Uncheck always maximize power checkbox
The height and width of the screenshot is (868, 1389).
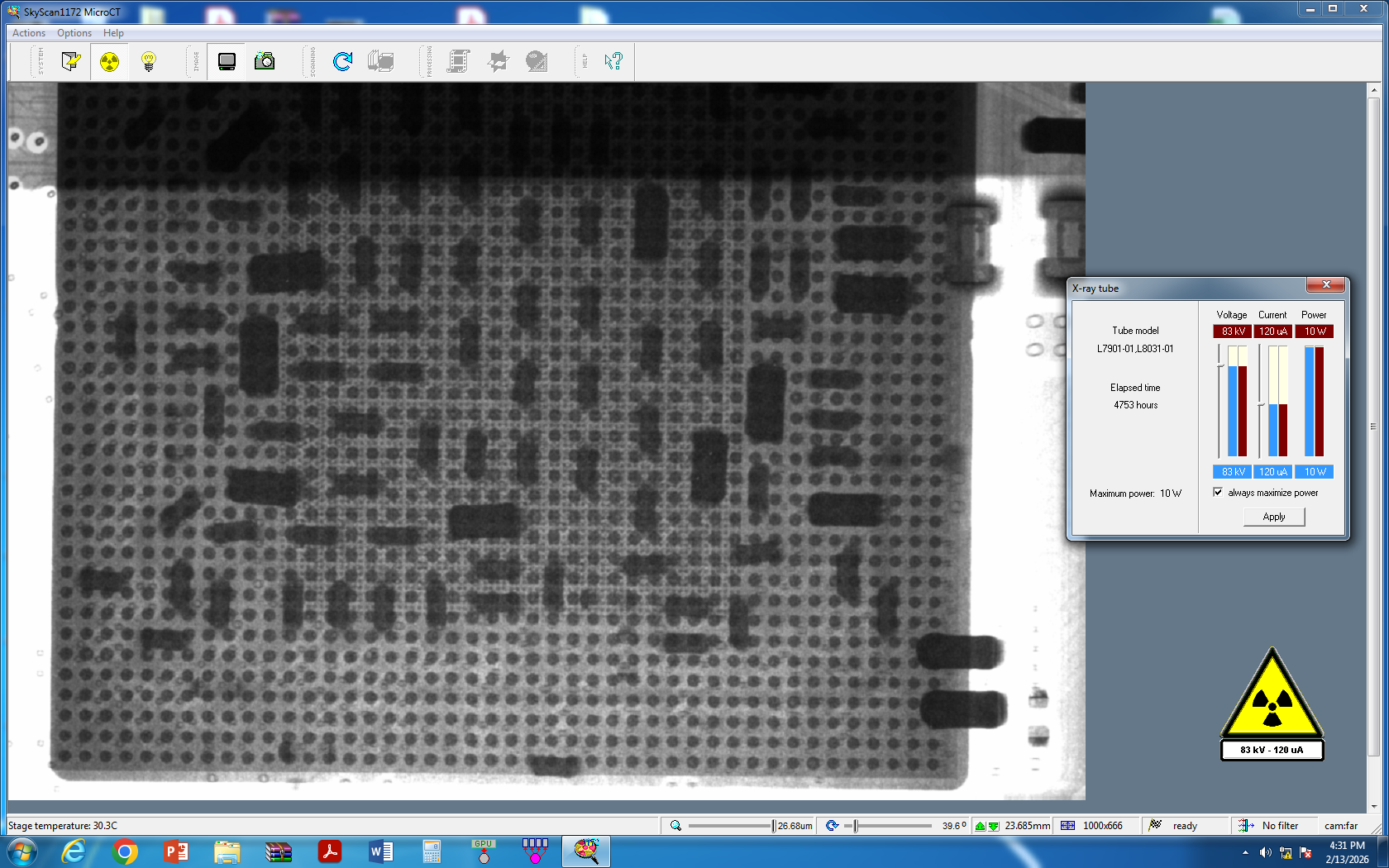pos(1218,493)
